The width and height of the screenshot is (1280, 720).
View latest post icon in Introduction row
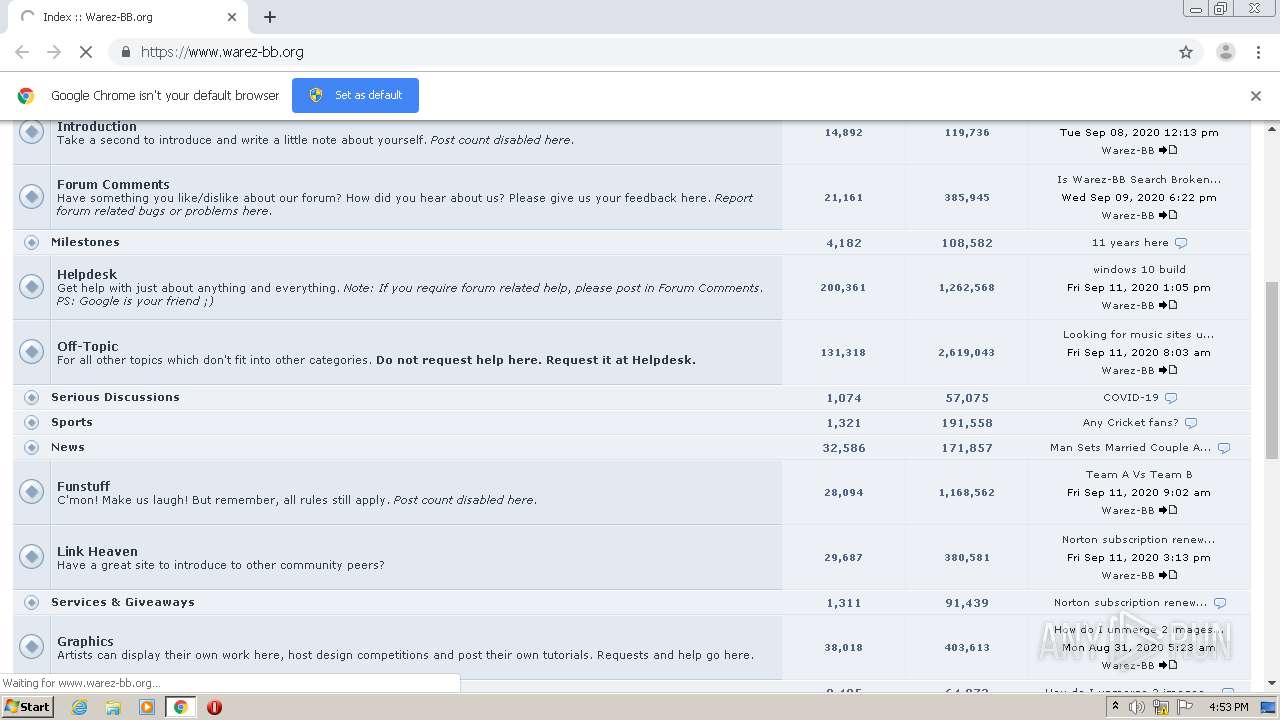(1168, 150)
